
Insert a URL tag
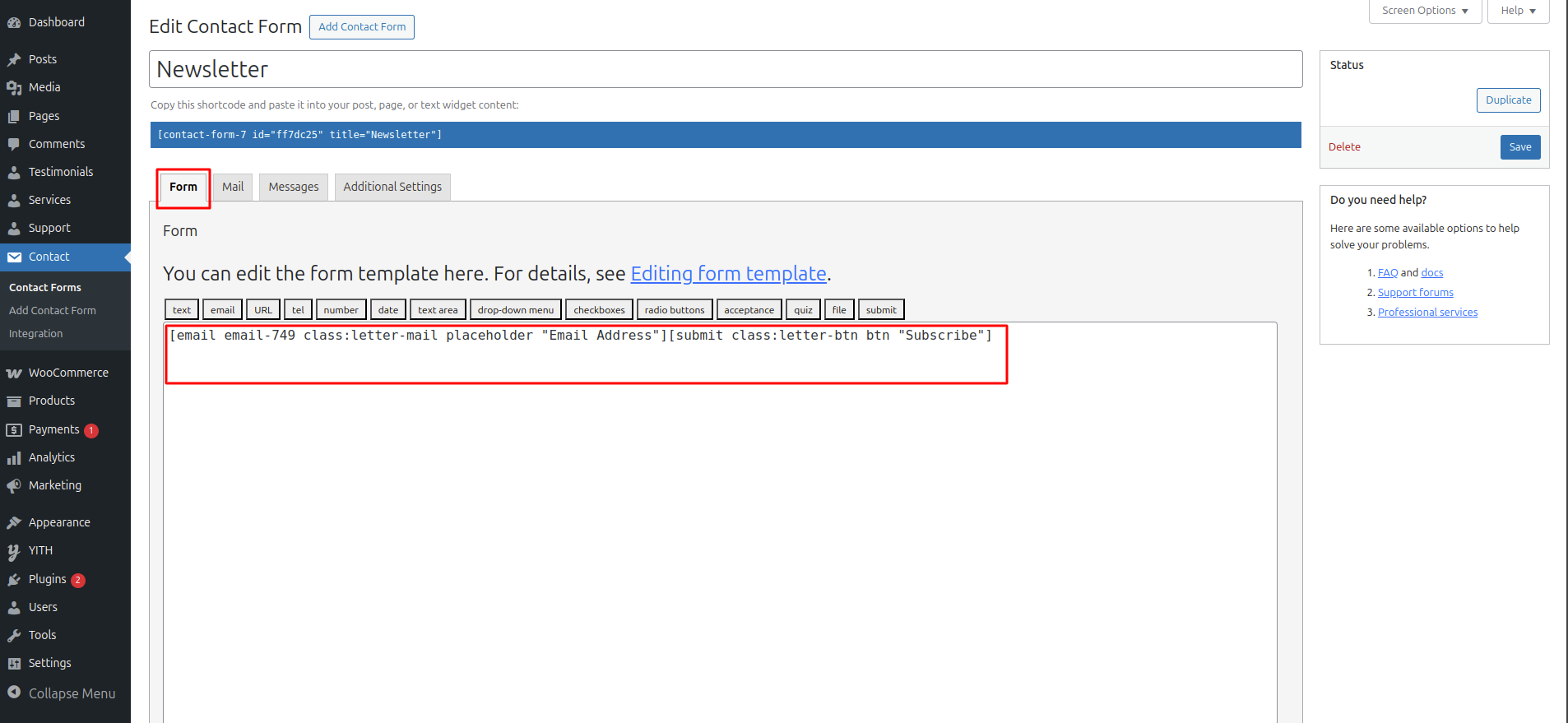pyautogui.click(x=263, y=310)
